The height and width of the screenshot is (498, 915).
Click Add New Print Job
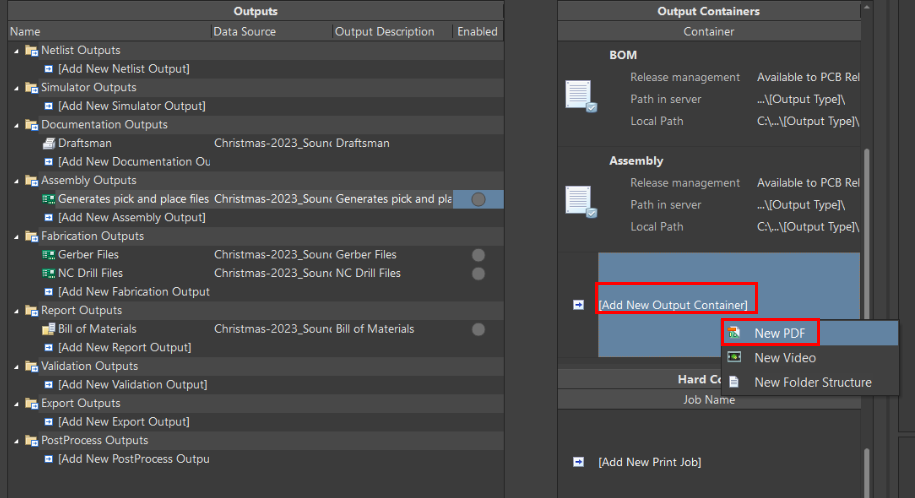tap(649, 462)
